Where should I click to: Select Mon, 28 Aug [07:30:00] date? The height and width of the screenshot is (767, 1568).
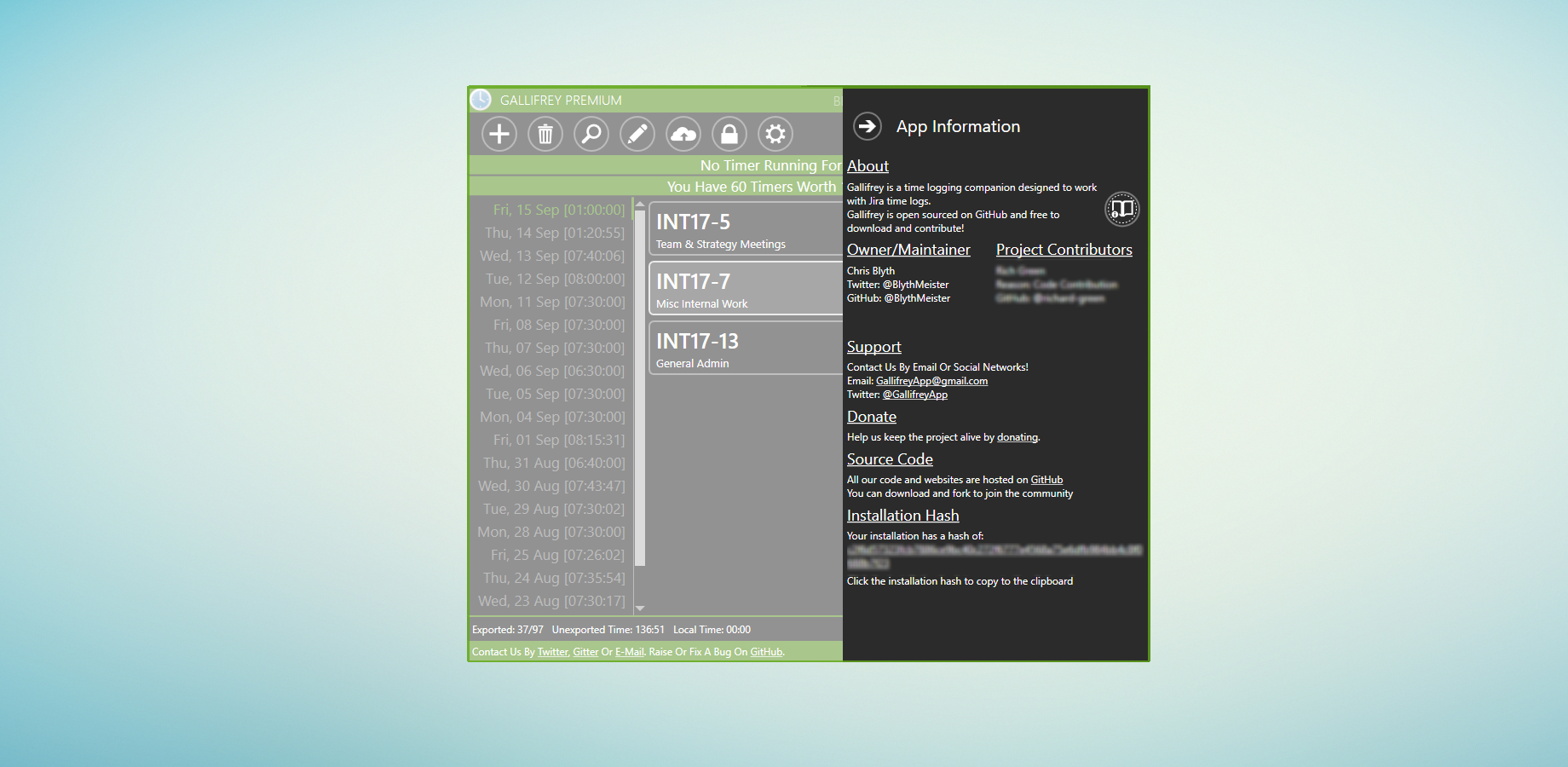[551, 532]
